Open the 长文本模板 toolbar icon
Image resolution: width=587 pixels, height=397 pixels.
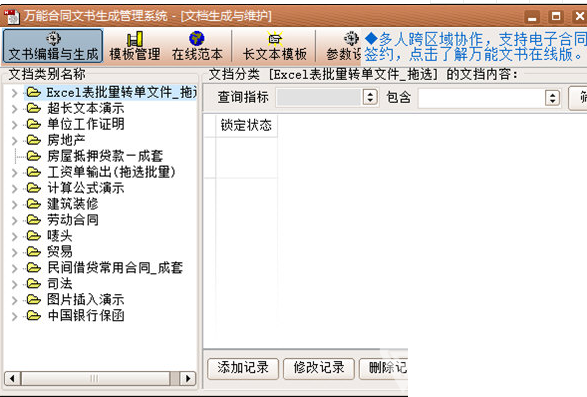pos(275,39)
